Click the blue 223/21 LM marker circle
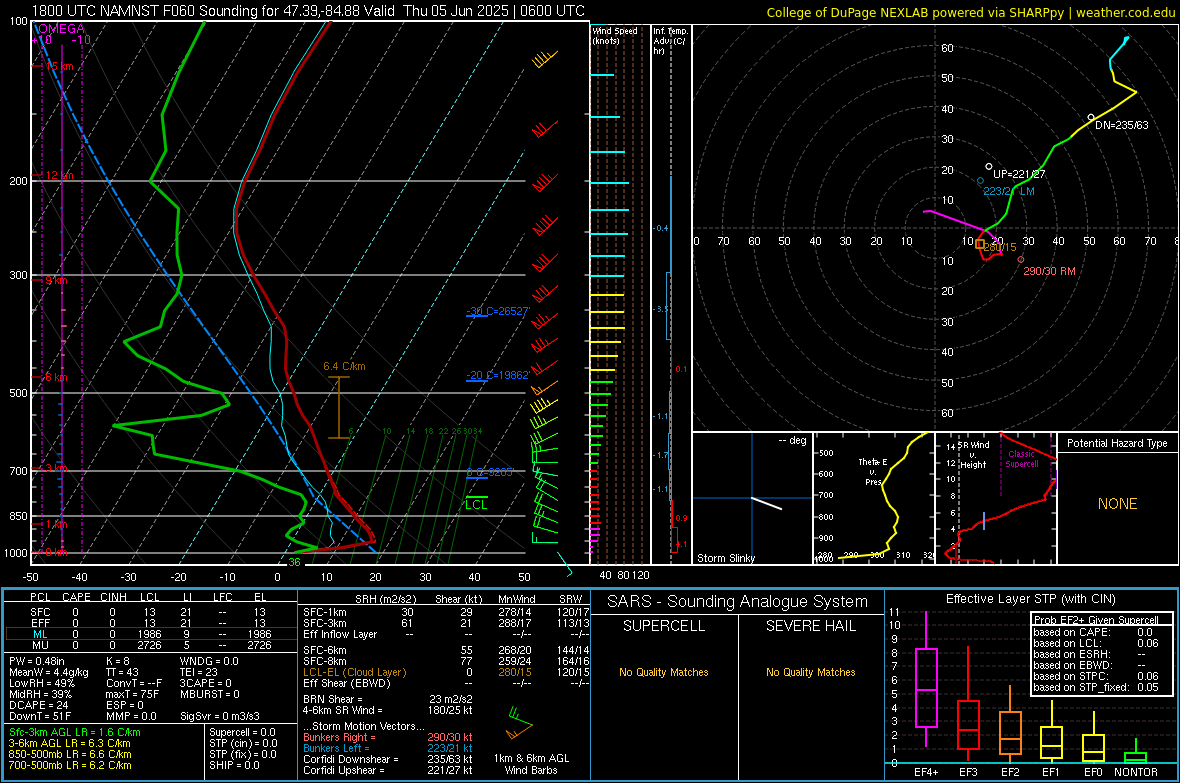 (981, 181)
